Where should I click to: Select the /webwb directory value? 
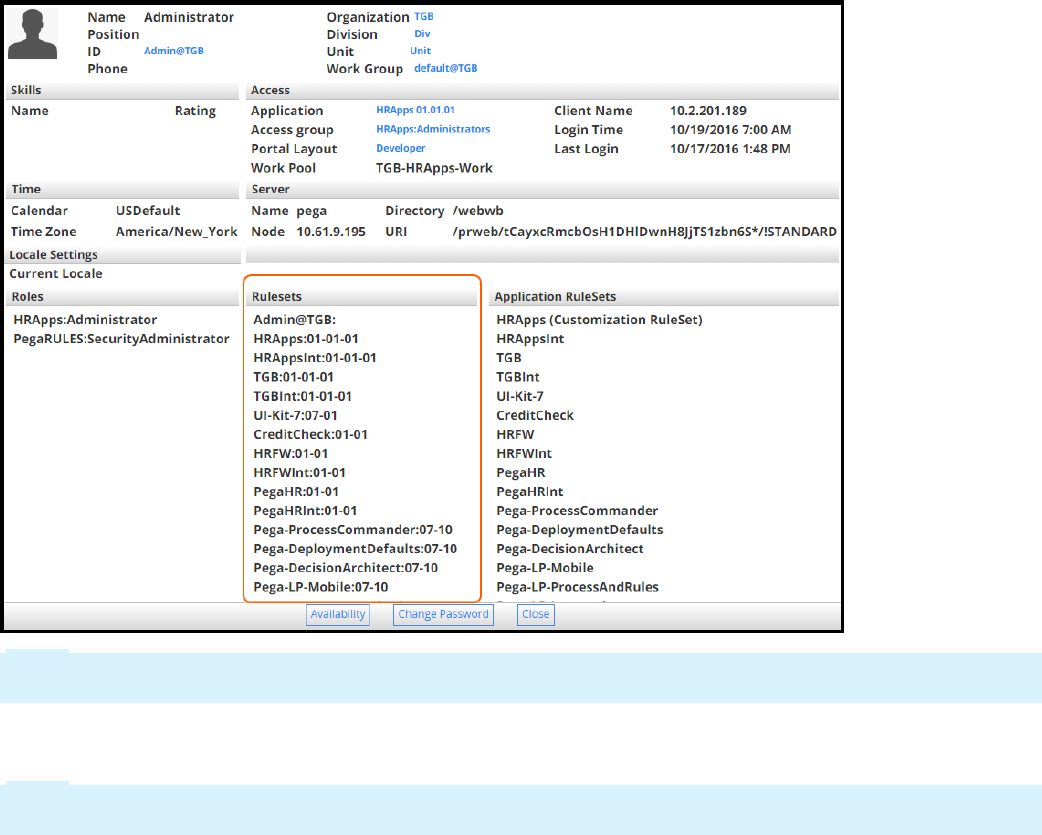478,211
